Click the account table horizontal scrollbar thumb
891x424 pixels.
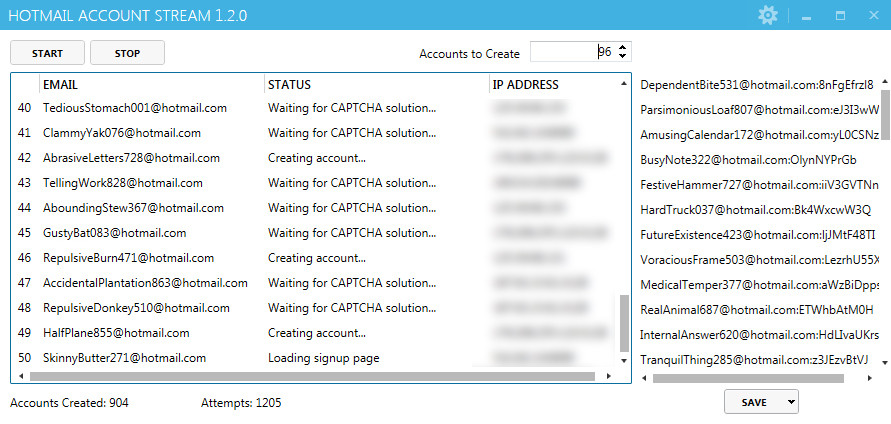(x=312, y=376)
